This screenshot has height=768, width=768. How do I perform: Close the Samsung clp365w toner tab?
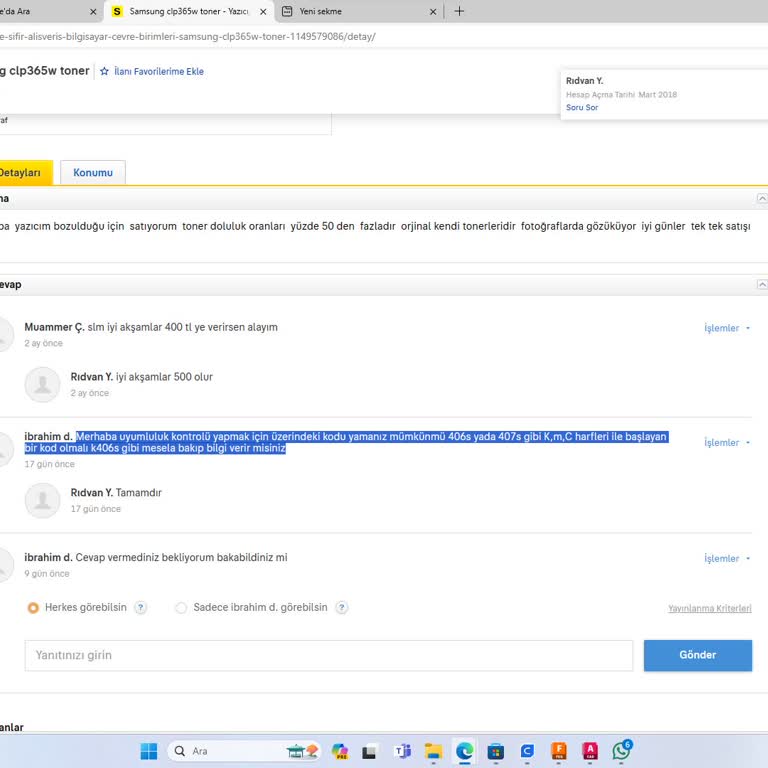(263, 12)
